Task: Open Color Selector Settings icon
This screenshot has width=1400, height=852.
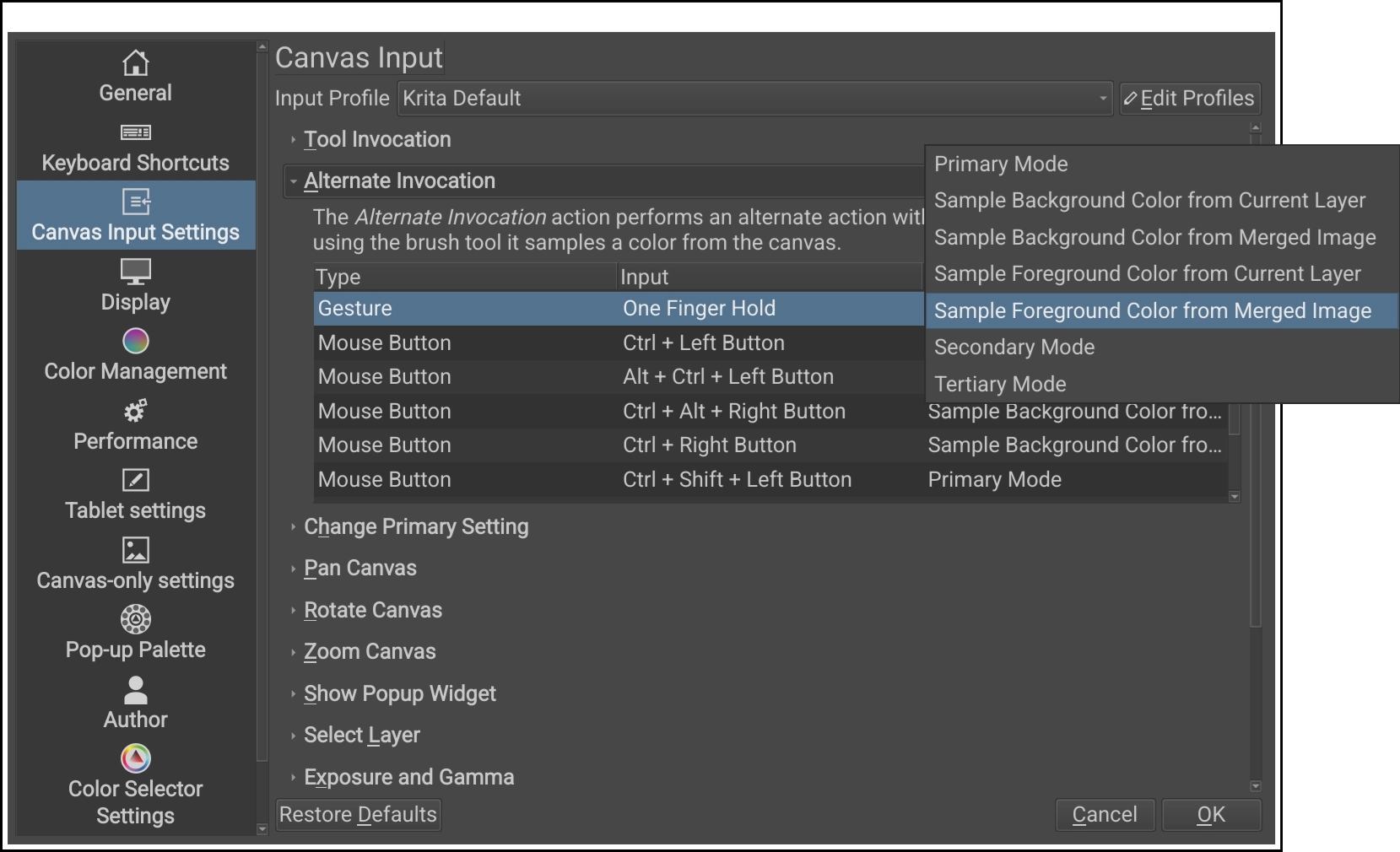Action: pos(135,758)
